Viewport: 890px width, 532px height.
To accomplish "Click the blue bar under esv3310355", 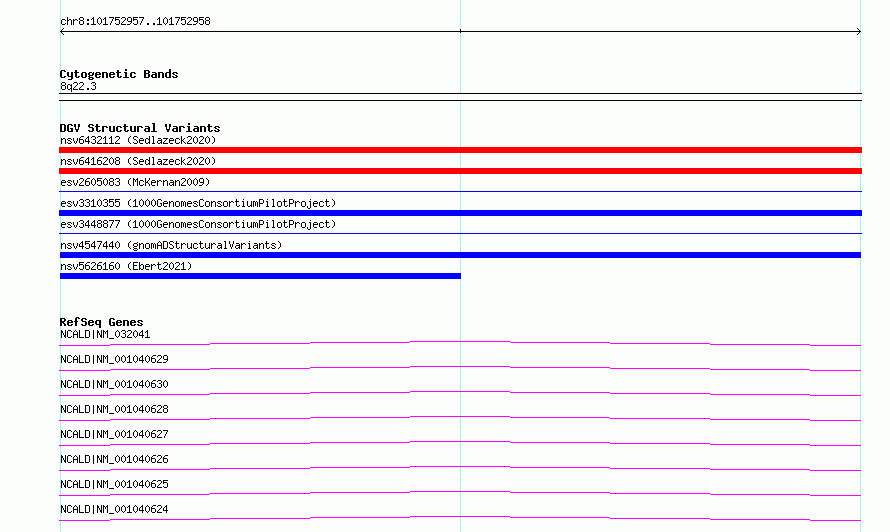I will (x=460, y=213).
